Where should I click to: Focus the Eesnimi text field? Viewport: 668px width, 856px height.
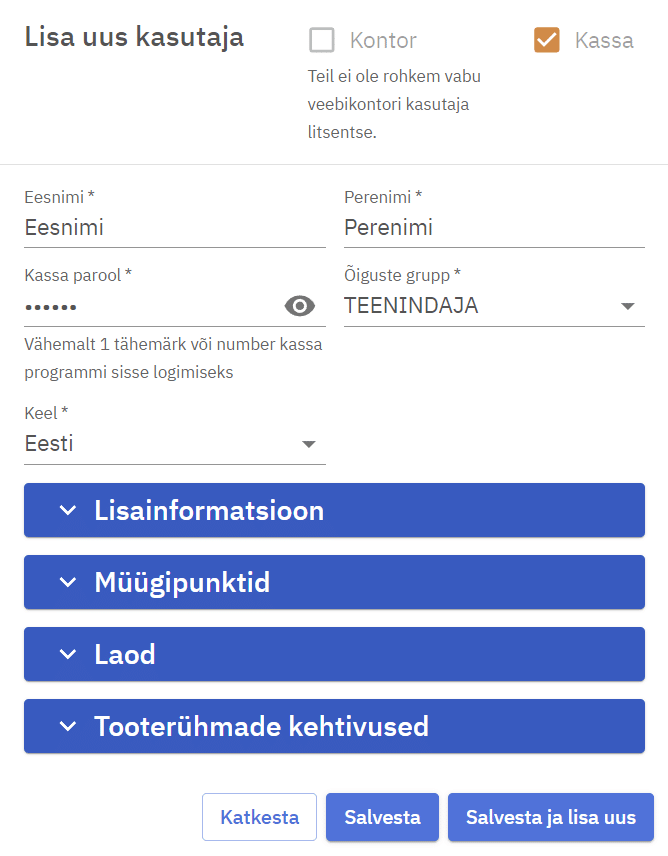174,228
